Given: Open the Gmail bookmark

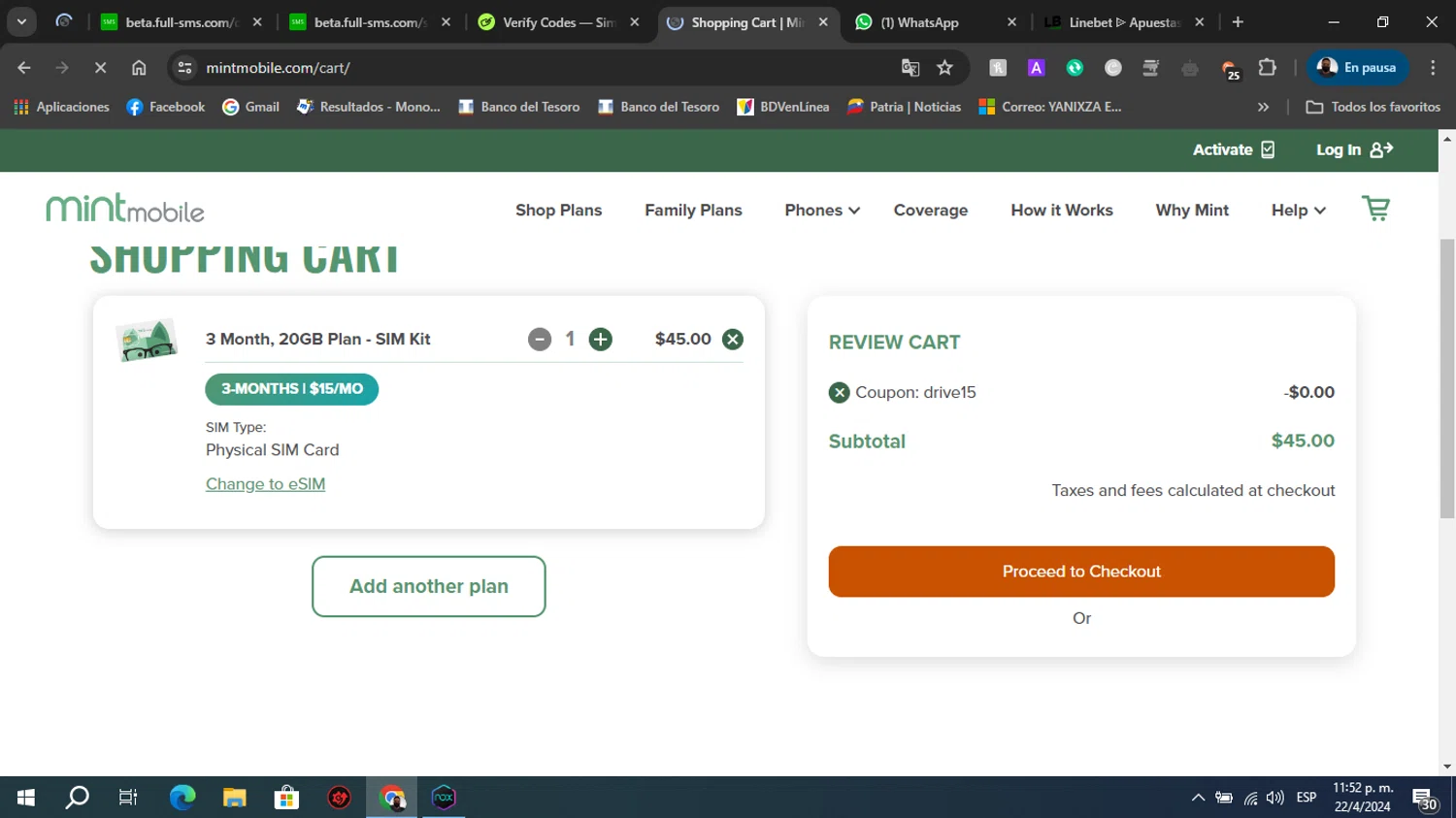Looking at the screenshot, I should point(250,107).
